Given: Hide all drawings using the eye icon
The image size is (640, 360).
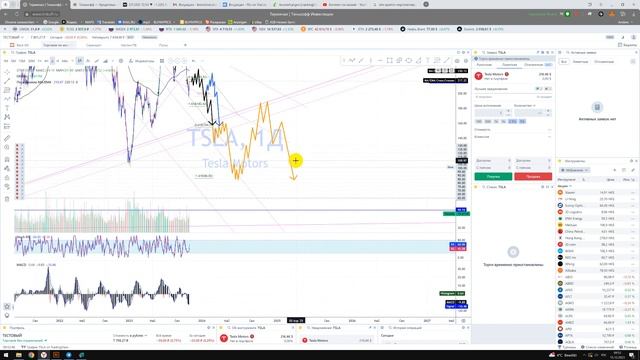Looking at the screenshot, I should pyautogui.click(x=7, y=187).
